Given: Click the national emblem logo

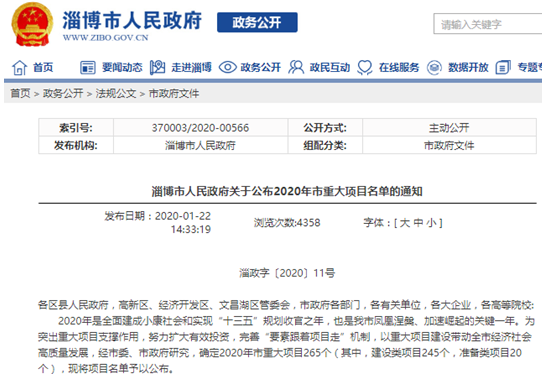Looking at the screenshot, I should click(x=32, y=24).
